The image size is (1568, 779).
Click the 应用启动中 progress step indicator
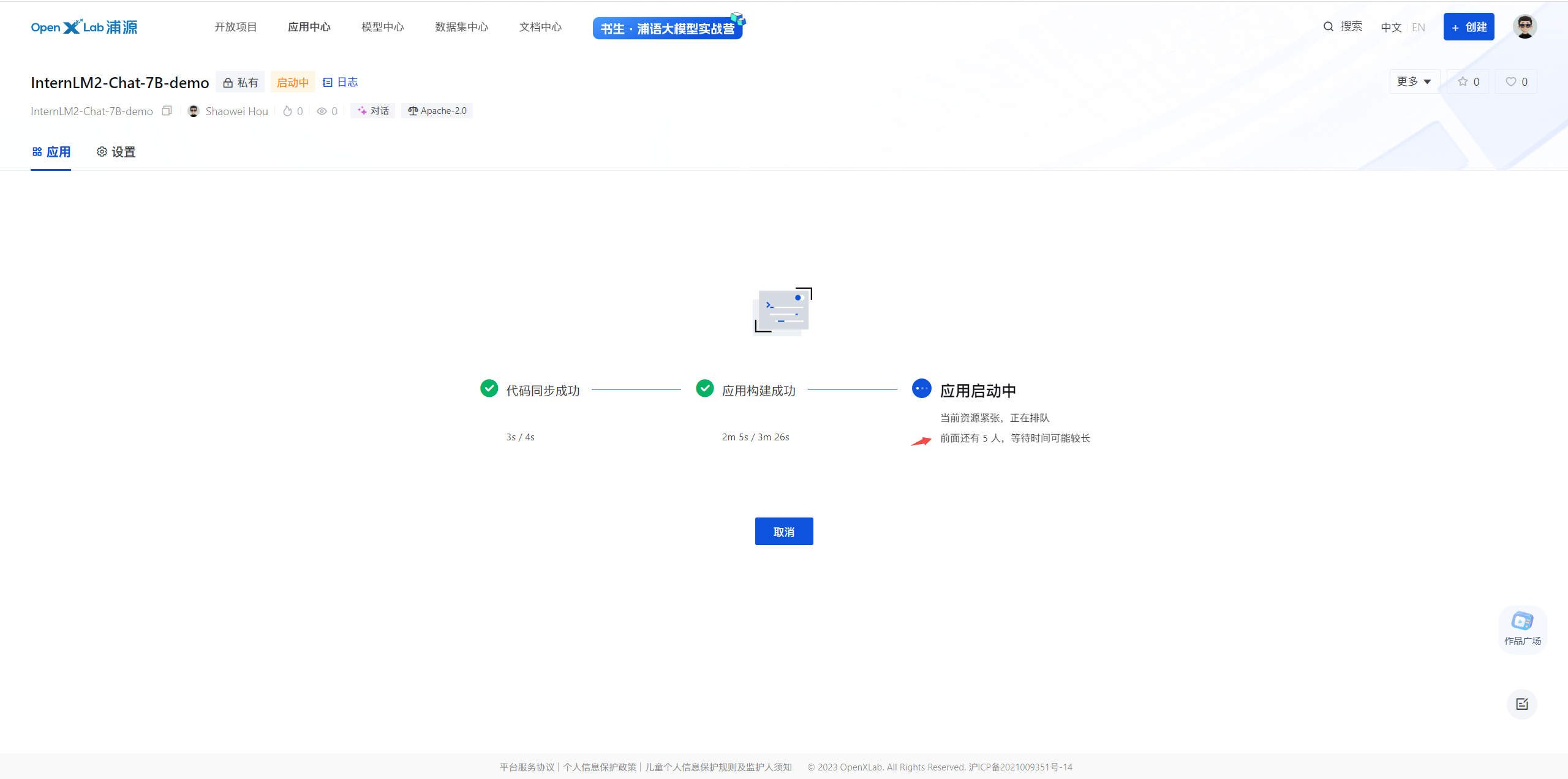pyautogui.click(x=921, y=388)
